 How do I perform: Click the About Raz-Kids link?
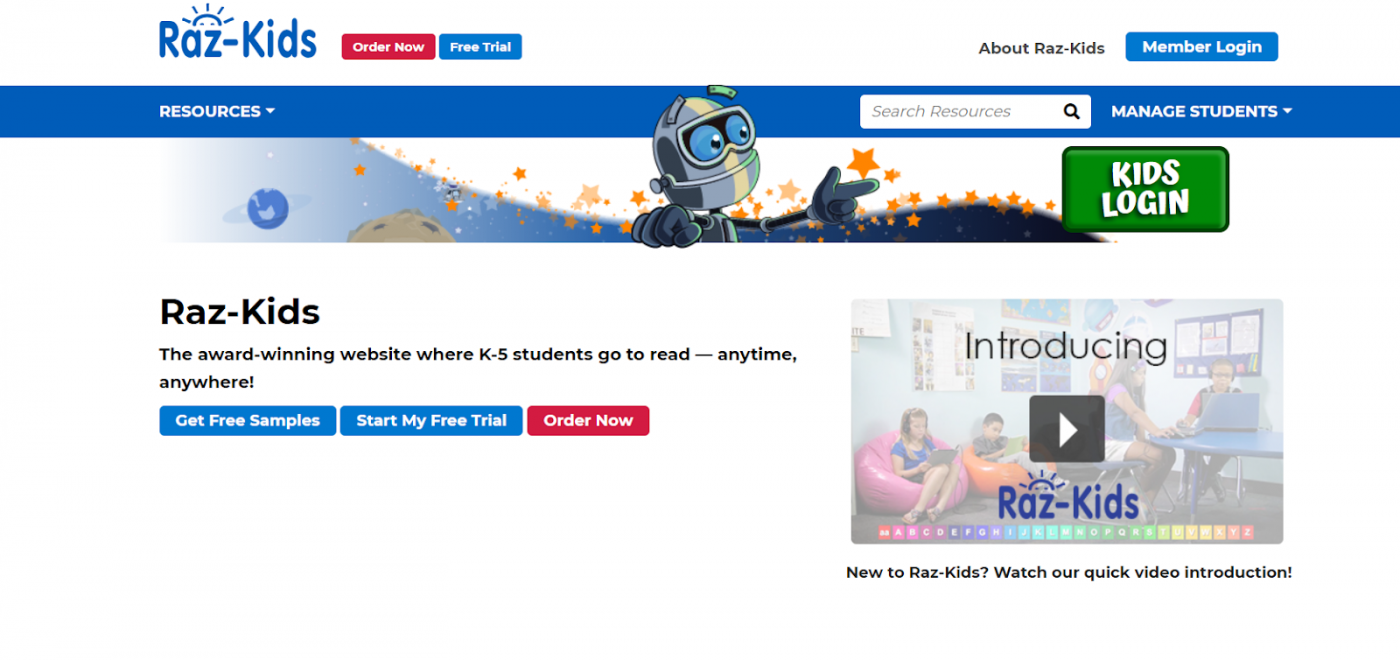(1042, 47)
